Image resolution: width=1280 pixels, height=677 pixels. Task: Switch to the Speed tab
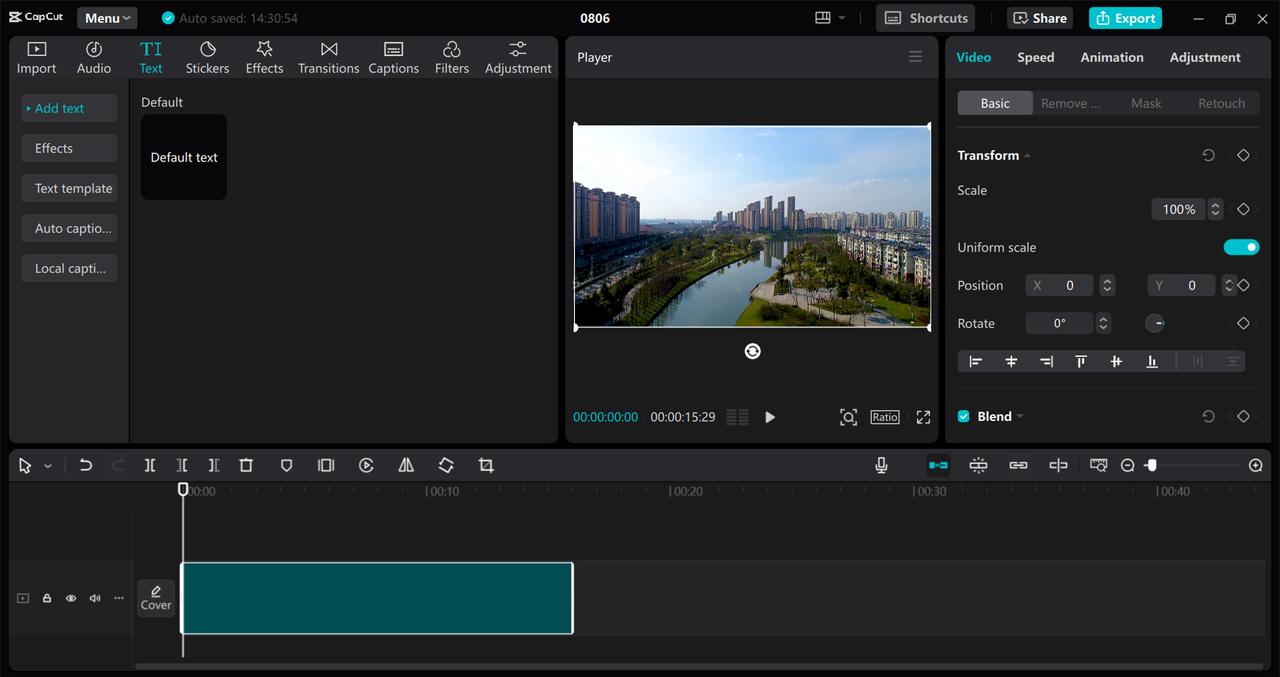(1036, 57)
